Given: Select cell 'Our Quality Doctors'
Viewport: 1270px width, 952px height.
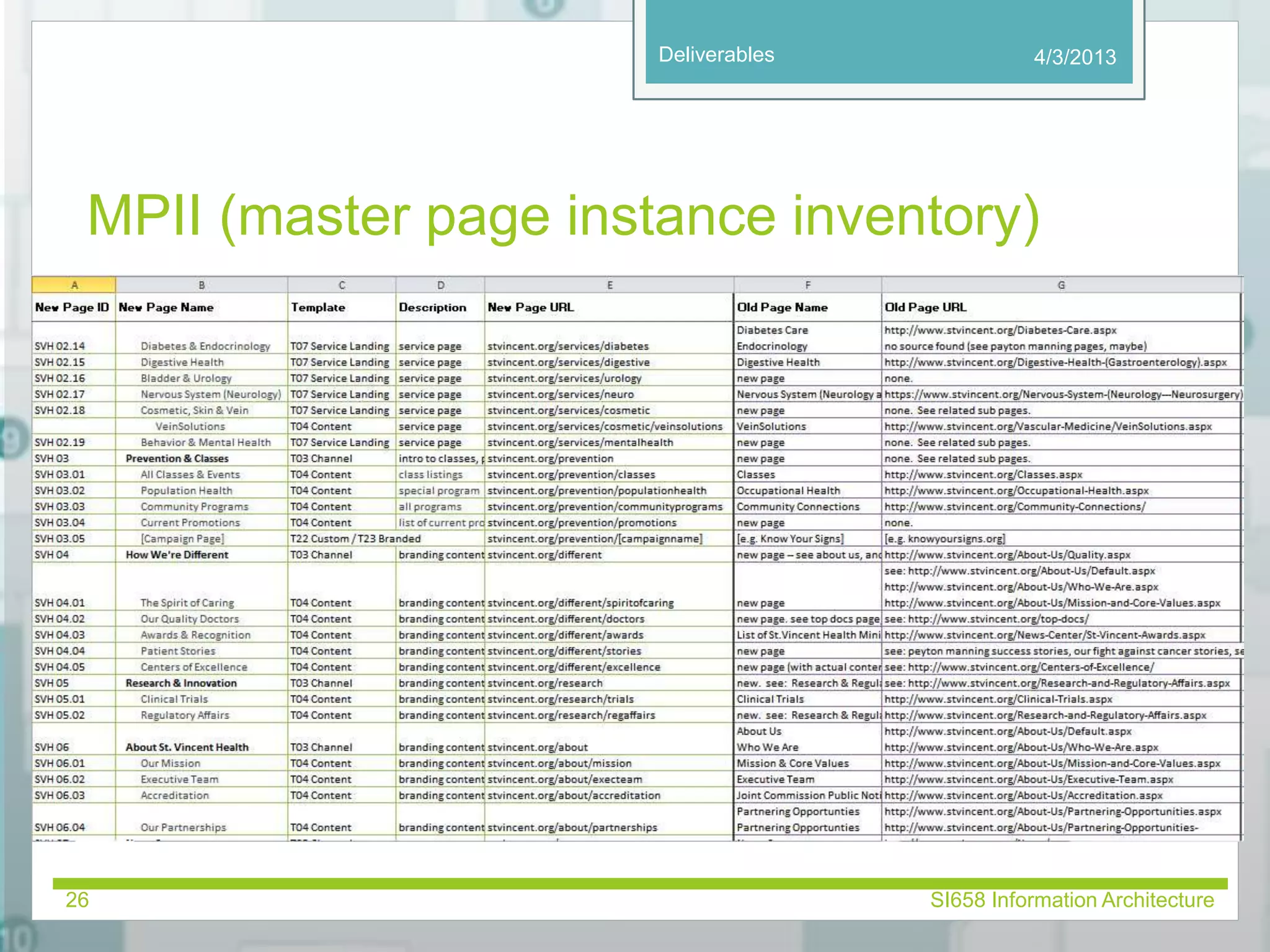Looking at the screenshot, I should click(202, 619).
